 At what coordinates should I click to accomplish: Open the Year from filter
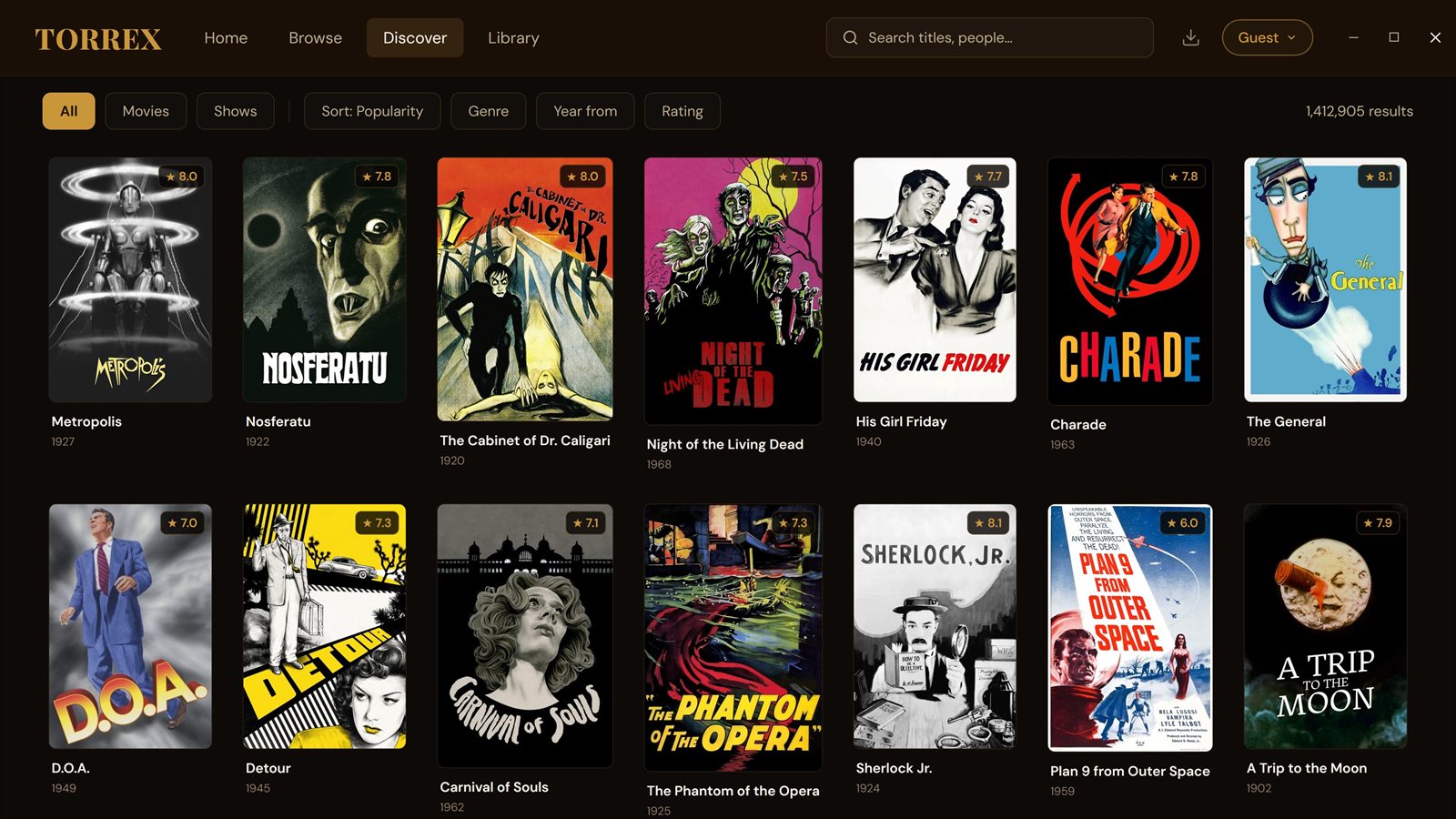click(585, 111)
